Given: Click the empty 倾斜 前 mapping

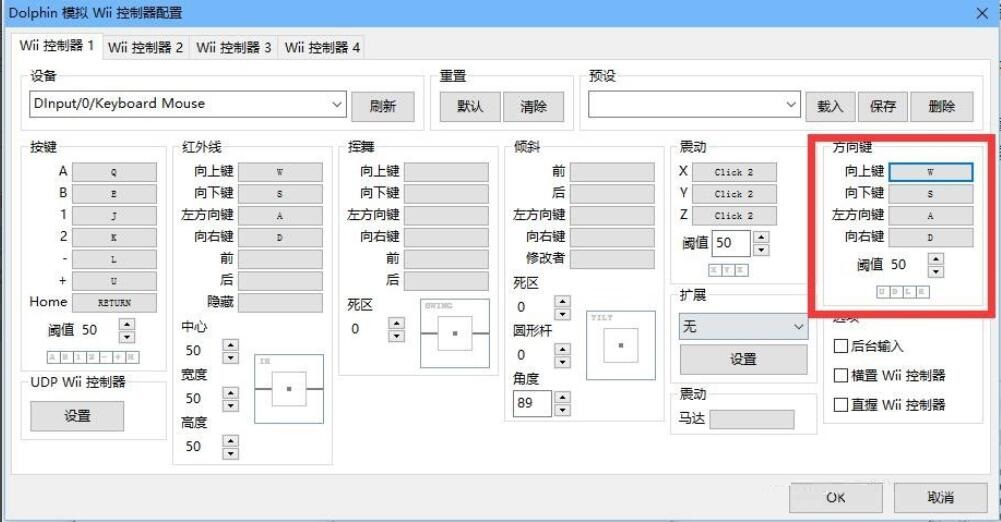Looking at the screenshot, I should click(x=612, y=172).
